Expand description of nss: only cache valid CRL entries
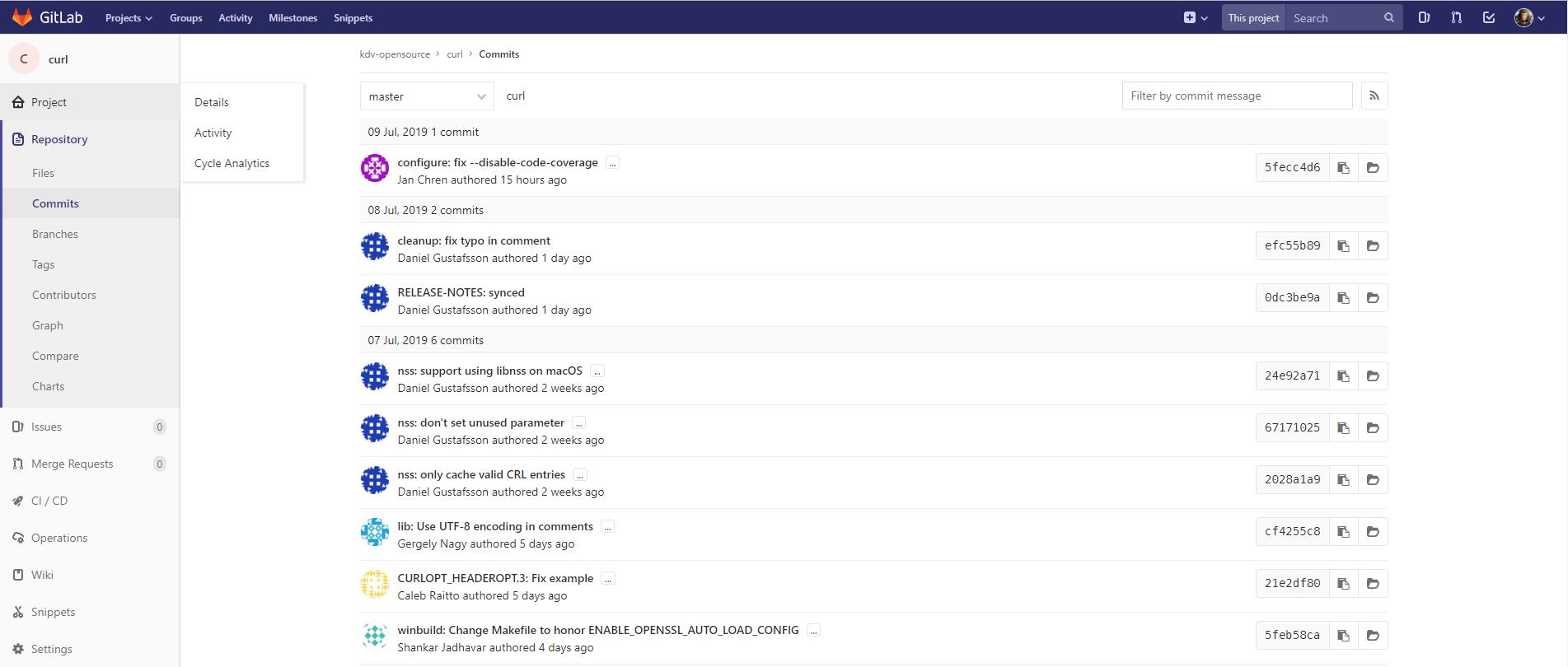 (x=580, y=475)
